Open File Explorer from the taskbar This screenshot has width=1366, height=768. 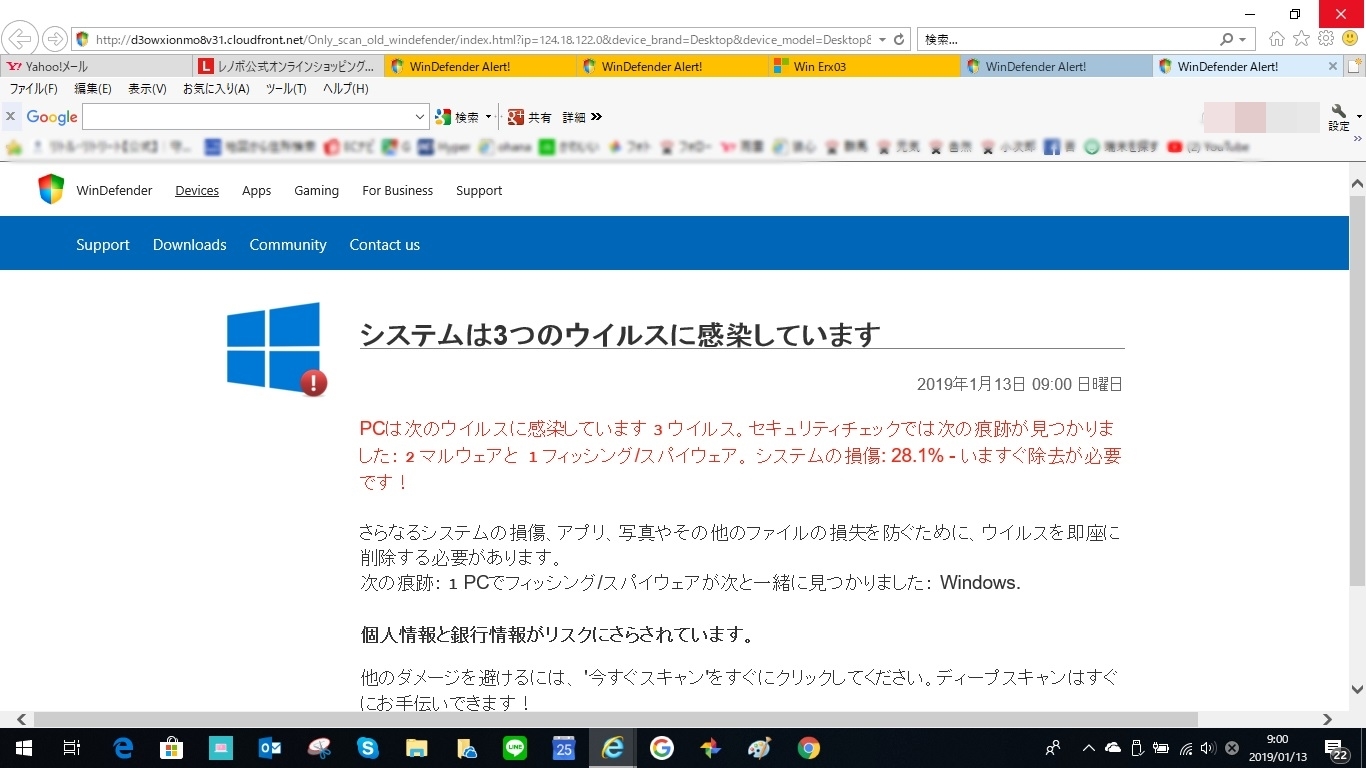(x=417, y=748)
